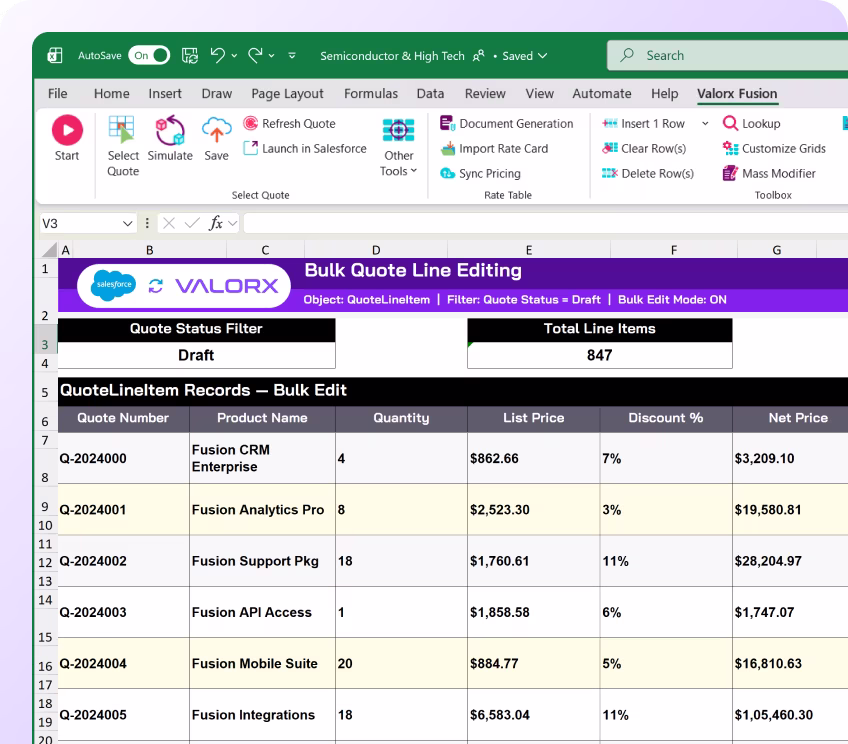The image size is (848, 744).
Task: Click Refresh Quote icon
Action: [250, 123]
